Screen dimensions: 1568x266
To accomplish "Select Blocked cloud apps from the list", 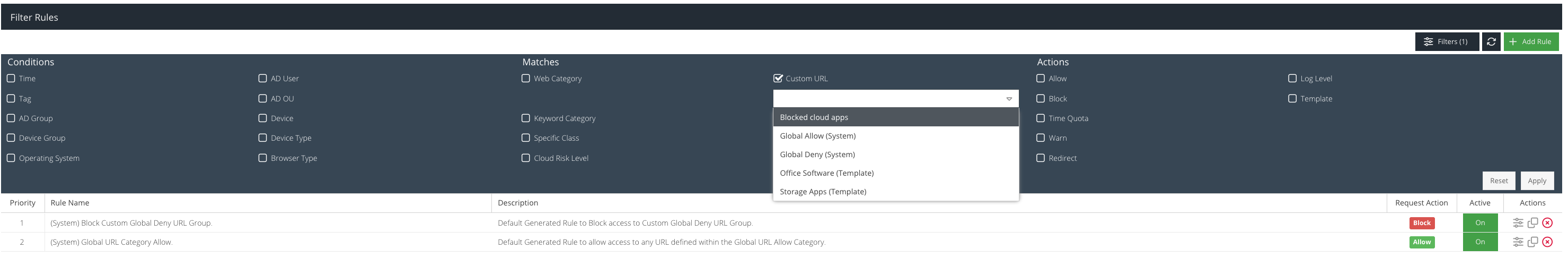I will [x=814, y=117].
